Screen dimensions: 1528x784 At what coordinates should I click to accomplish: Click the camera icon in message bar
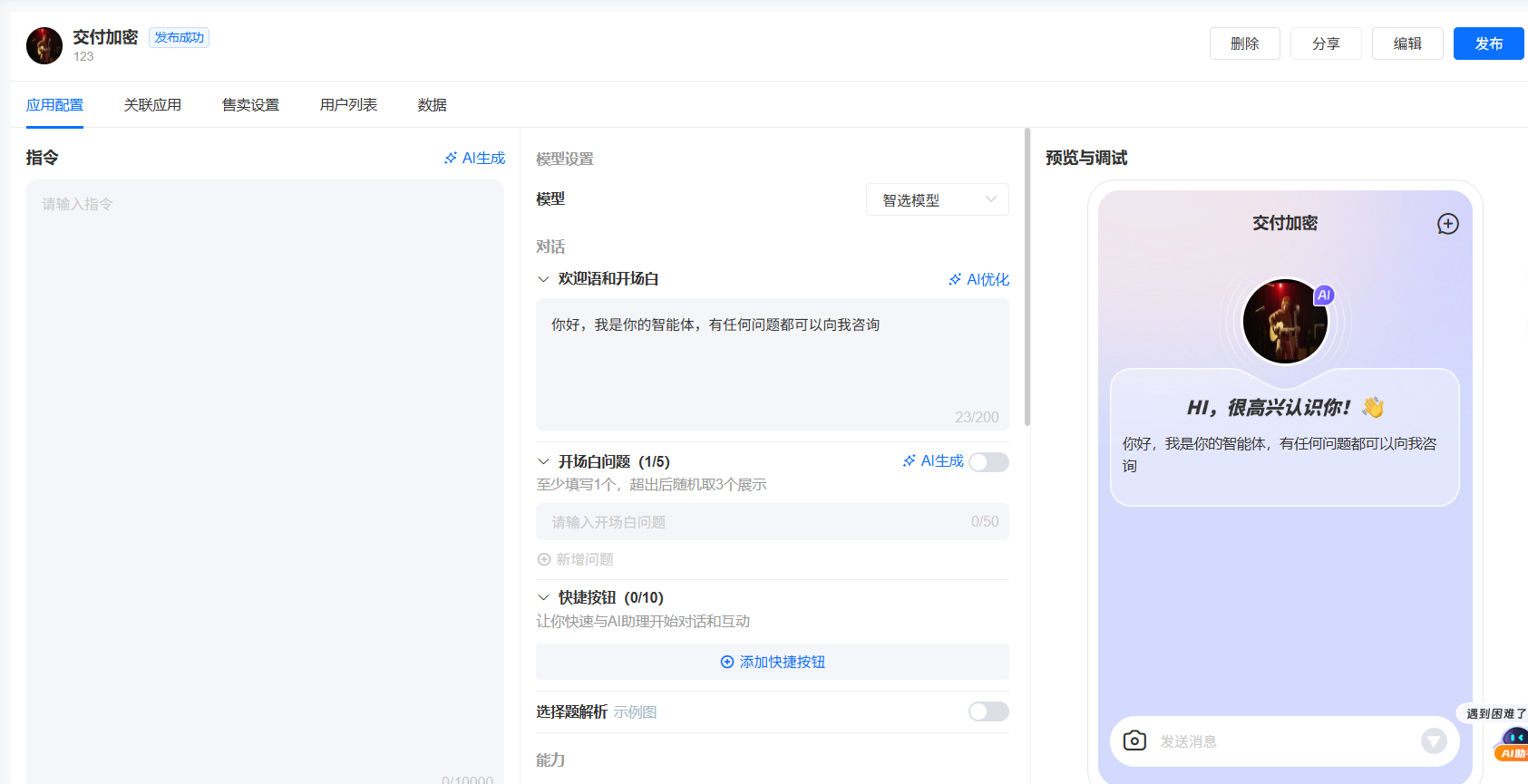[x=1134, y=740]
